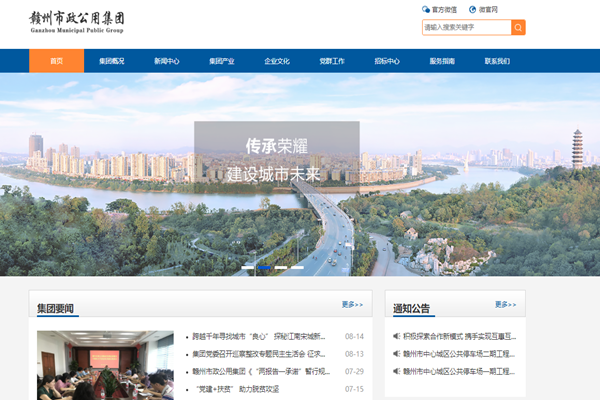Viewport: 600px width, 400px height.
Task: Open the 联系我们 navigation item
Action: tap(497, 61)
